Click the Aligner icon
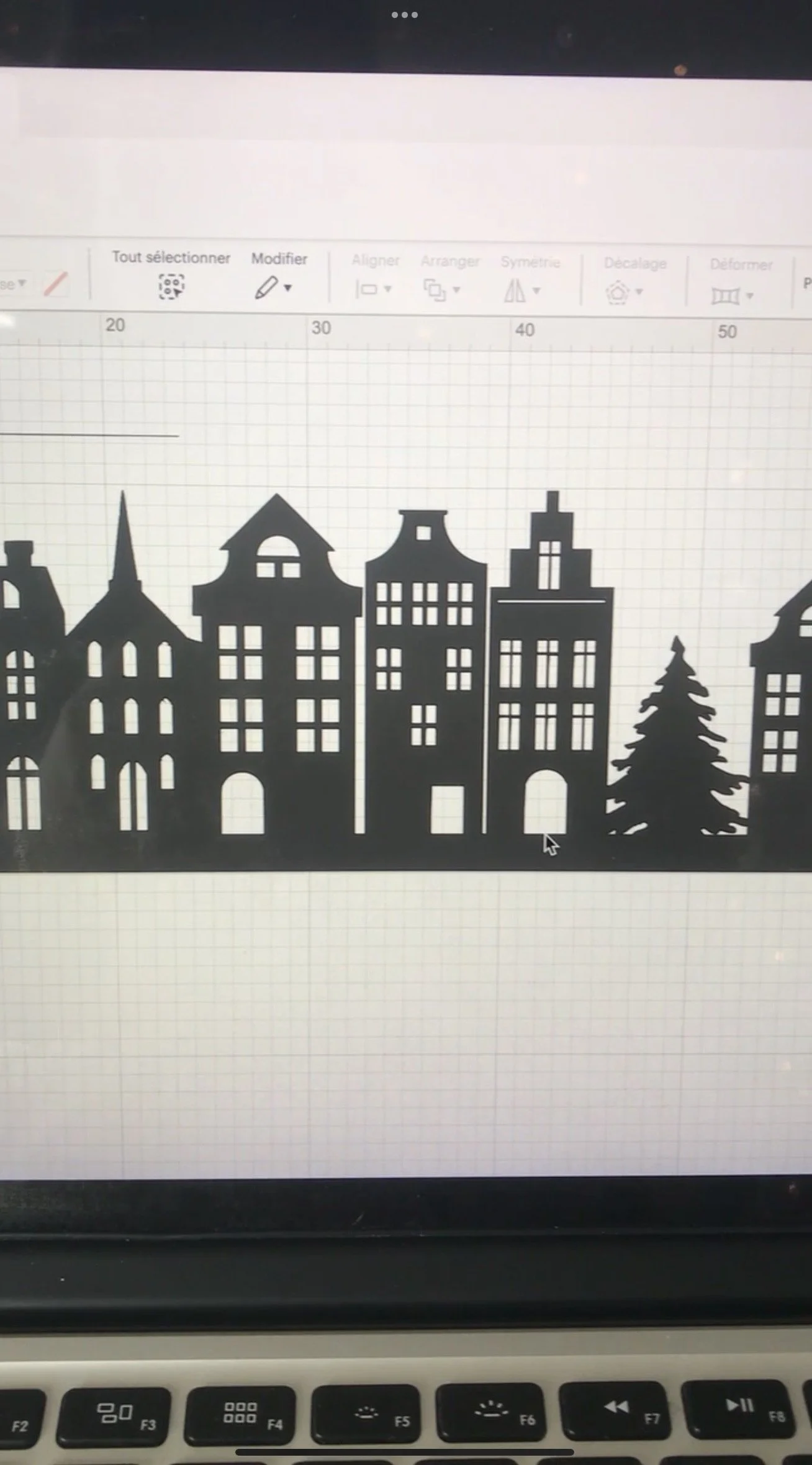 pyautogui.click(x=366, y=289)
